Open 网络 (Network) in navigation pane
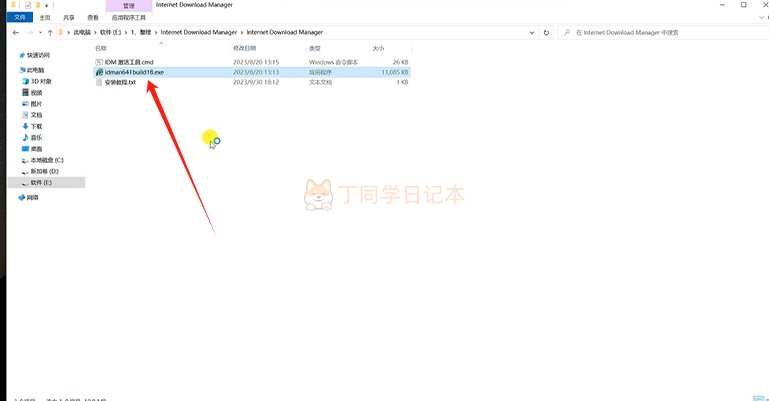 (x=28, y=197)
